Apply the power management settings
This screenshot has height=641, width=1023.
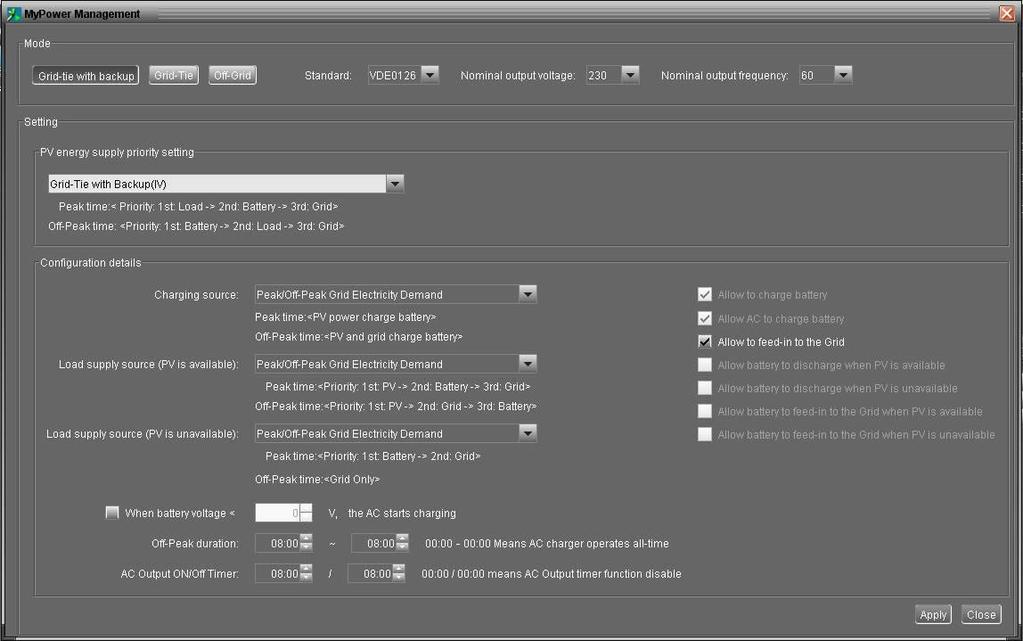pyautogui.click(x=933, y=614)
